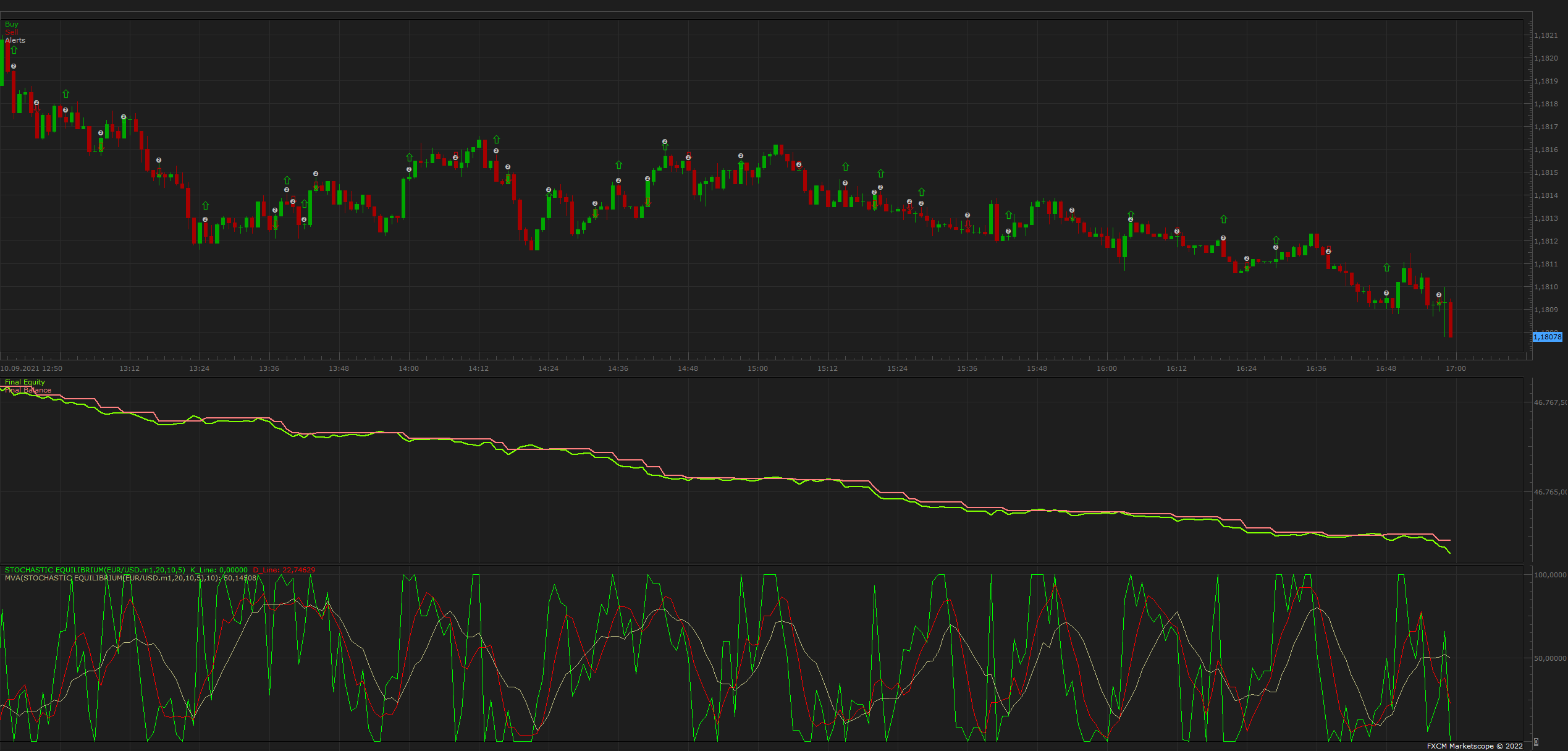
Task: Click the 13:48 time axis label
Action: click(x=339, y=368)
